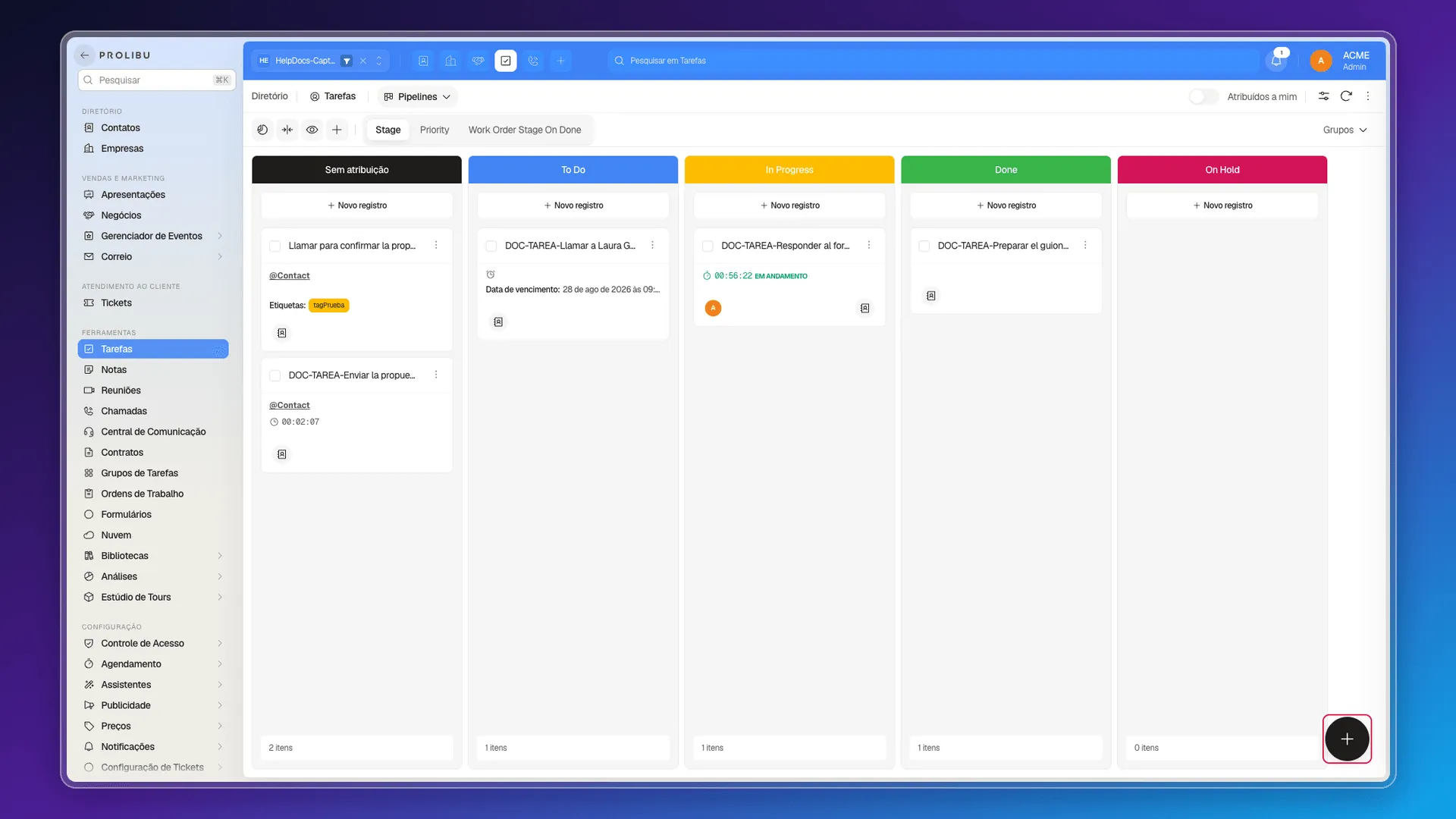Open the contacts shortcut icon in top bar
The height and width of the screenshot is (819, 1456).
tap(423, 61)
